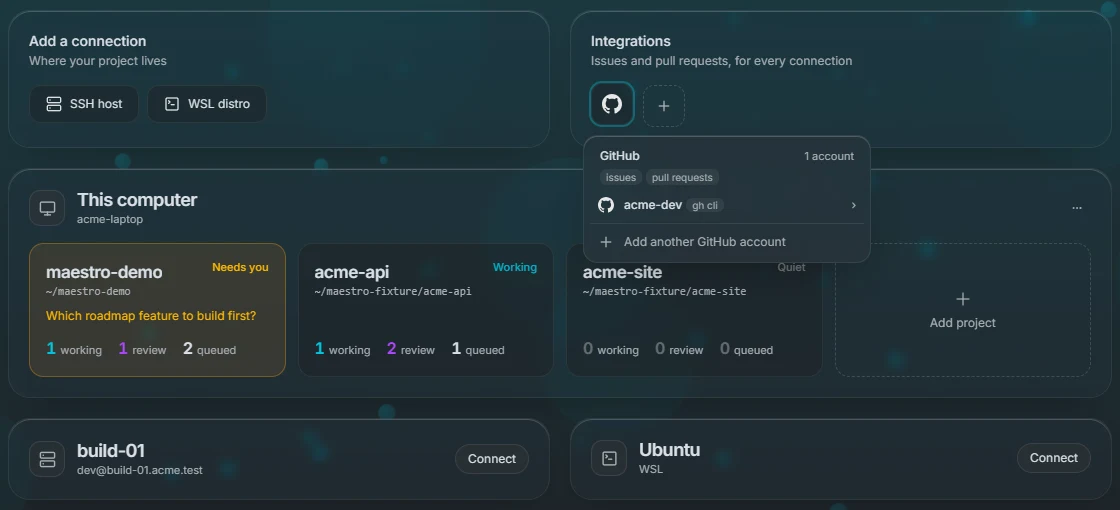
Task: Click the ~/maestro-demo path text
Action: click(88, 291)
